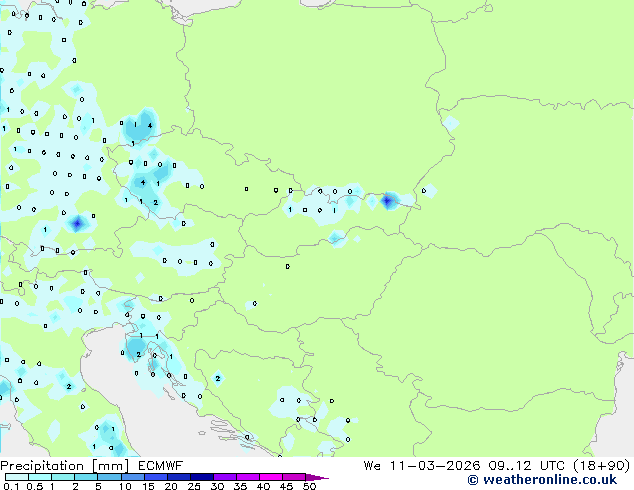Image resolution: width=634 pixels, height=490 pixels.
Task: Click the date text '11-03-2026'
Action: [x=435, y=466]
